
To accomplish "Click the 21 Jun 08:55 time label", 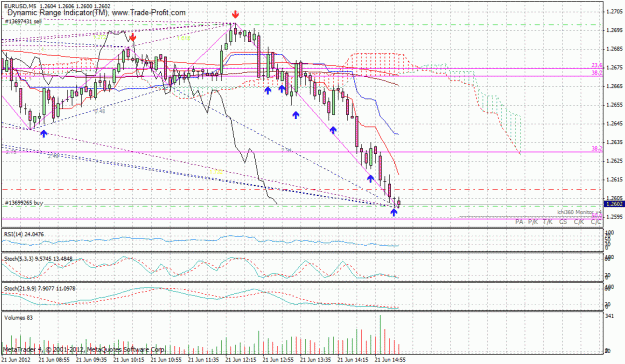I will tap(55, 360).
